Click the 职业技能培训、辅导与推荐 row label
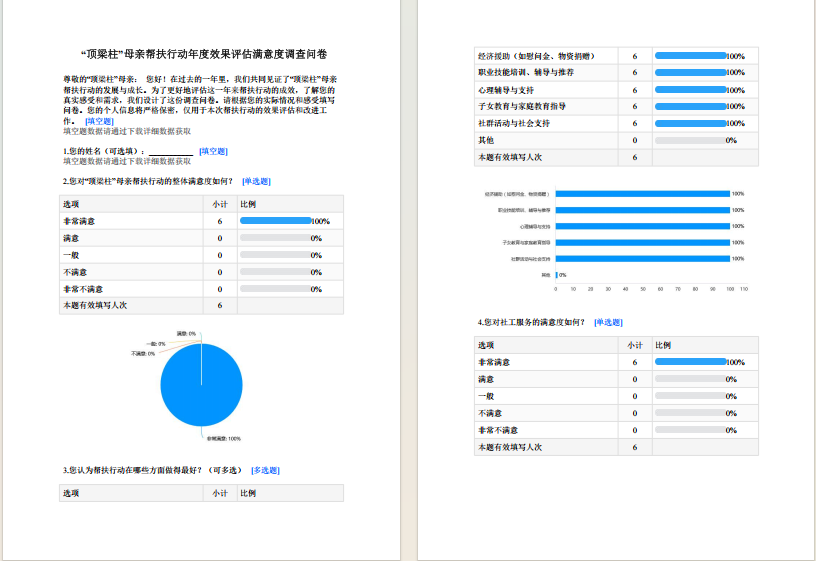The height and width of the screenshot is (561, 816). [525, 73]
